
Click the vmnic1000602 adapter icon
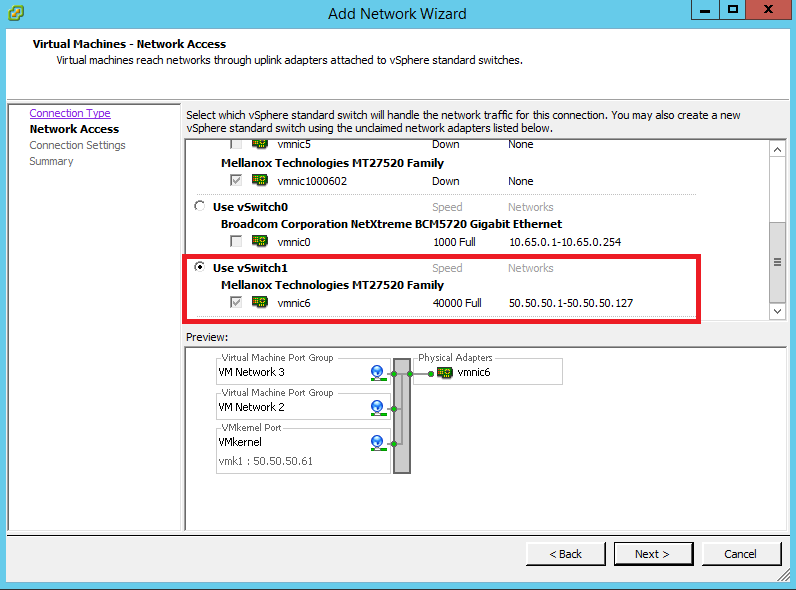259,181
